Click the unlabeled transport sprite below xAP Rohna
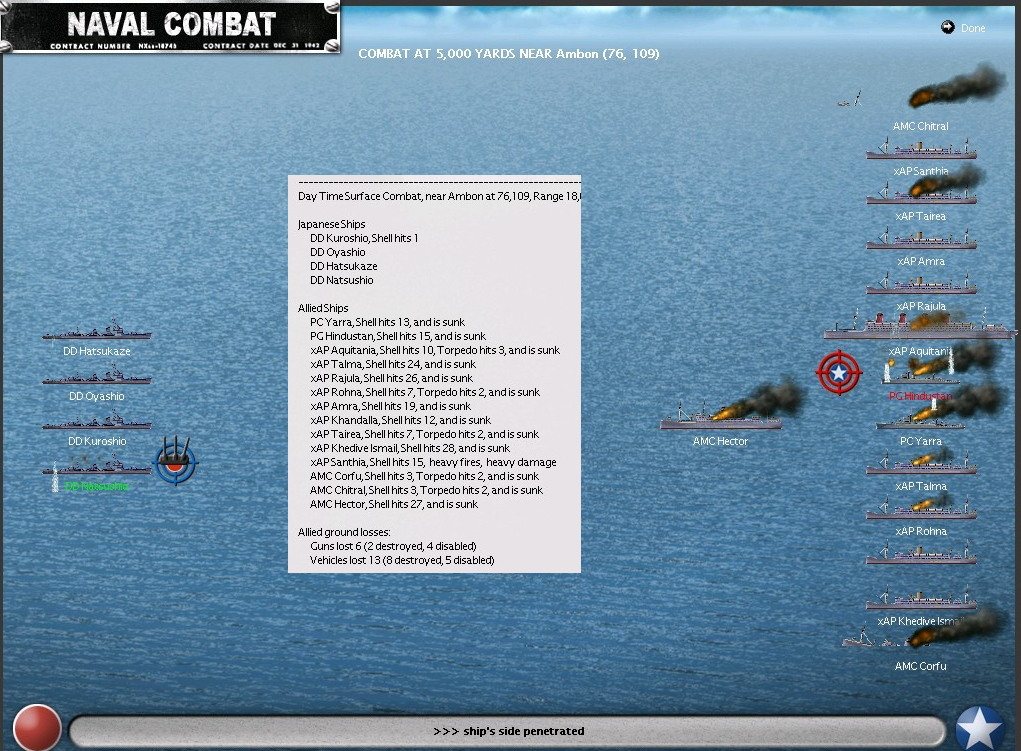The image size is (1021, 751). 921,553
